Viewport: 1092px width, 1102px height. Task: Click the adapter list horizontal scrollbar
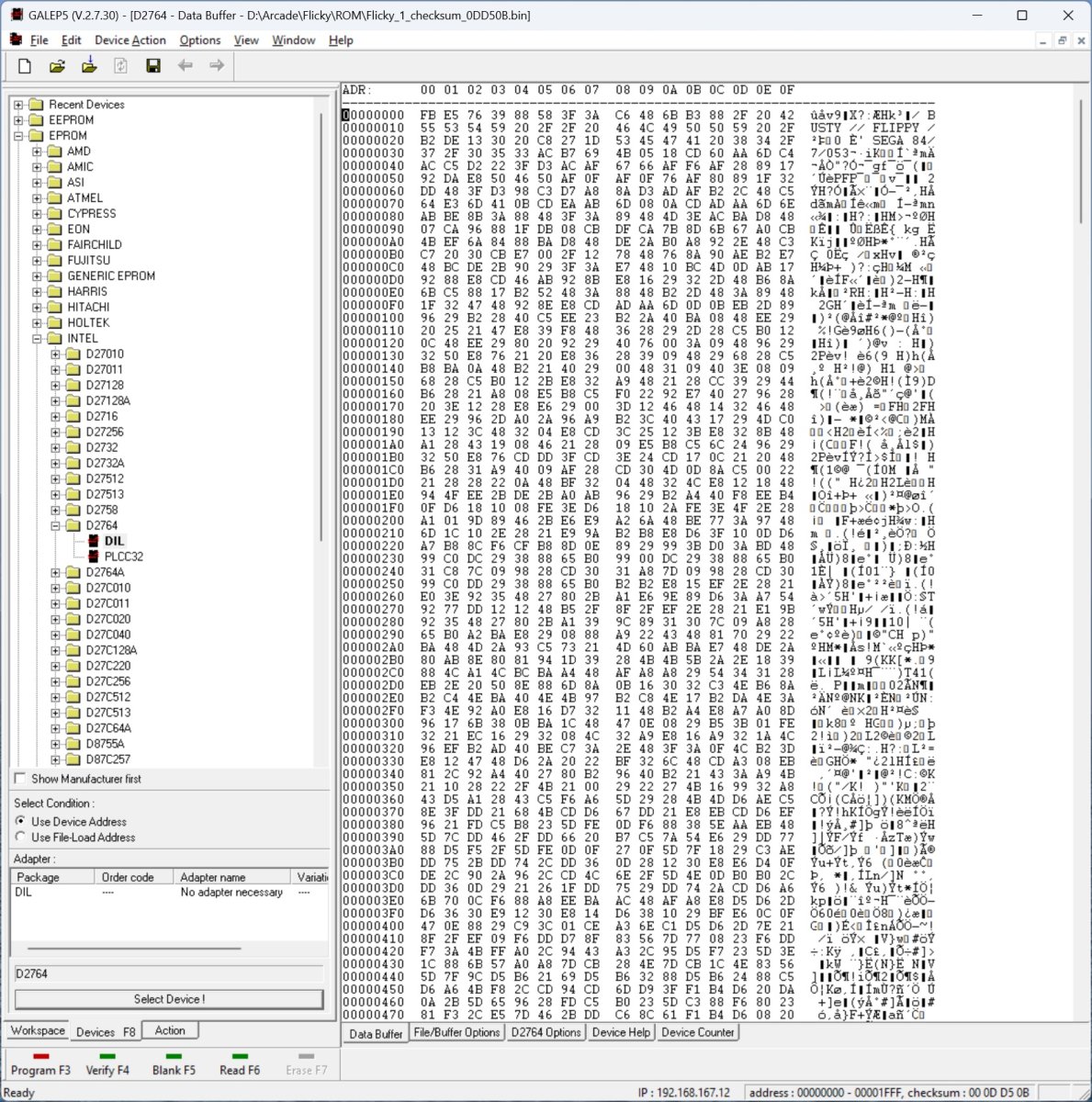click(135, 949)
